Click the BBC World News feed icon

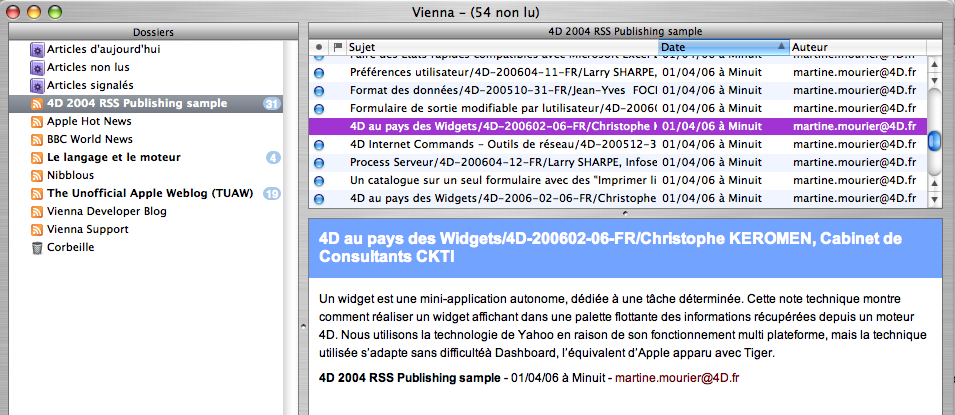(37, 139)
